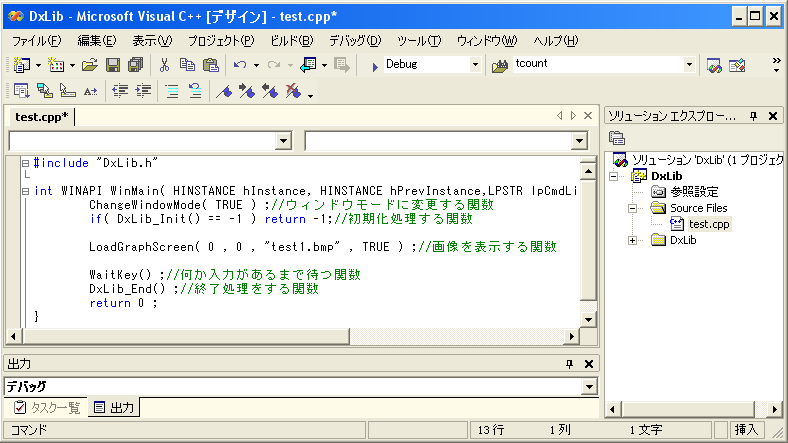Select the test.cpp* document tab

pyautogui.click(x=41, y=117)
